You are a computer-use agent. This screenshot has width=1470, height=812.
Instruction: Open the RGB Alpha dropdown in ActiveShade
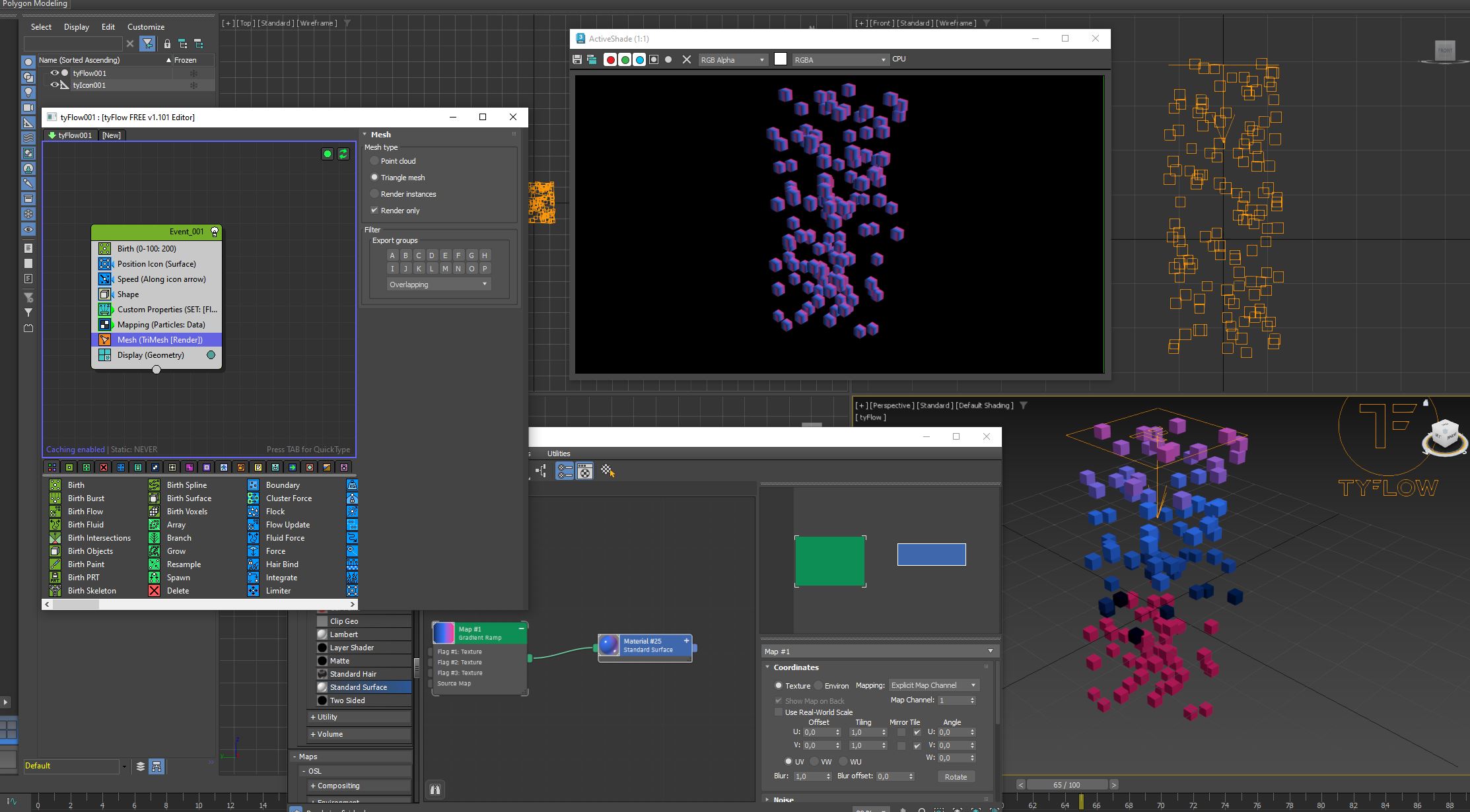732,60
